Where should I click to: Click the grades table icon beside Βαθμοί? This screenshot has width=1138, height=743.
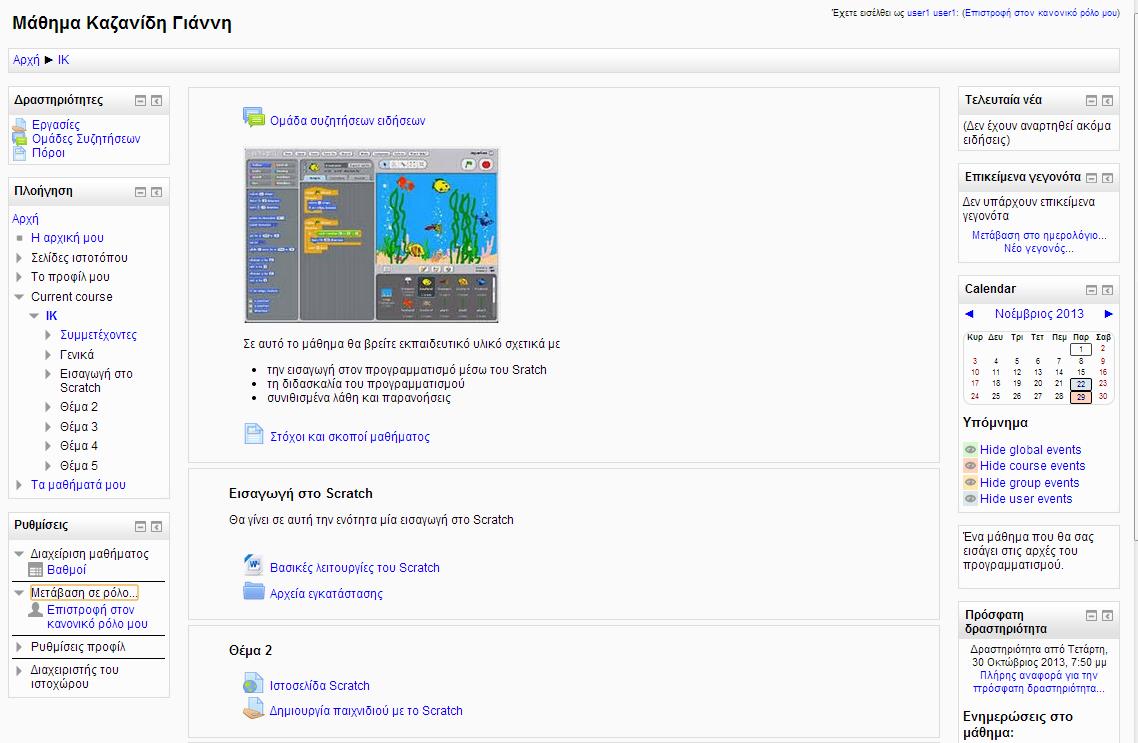click(36, 570)
